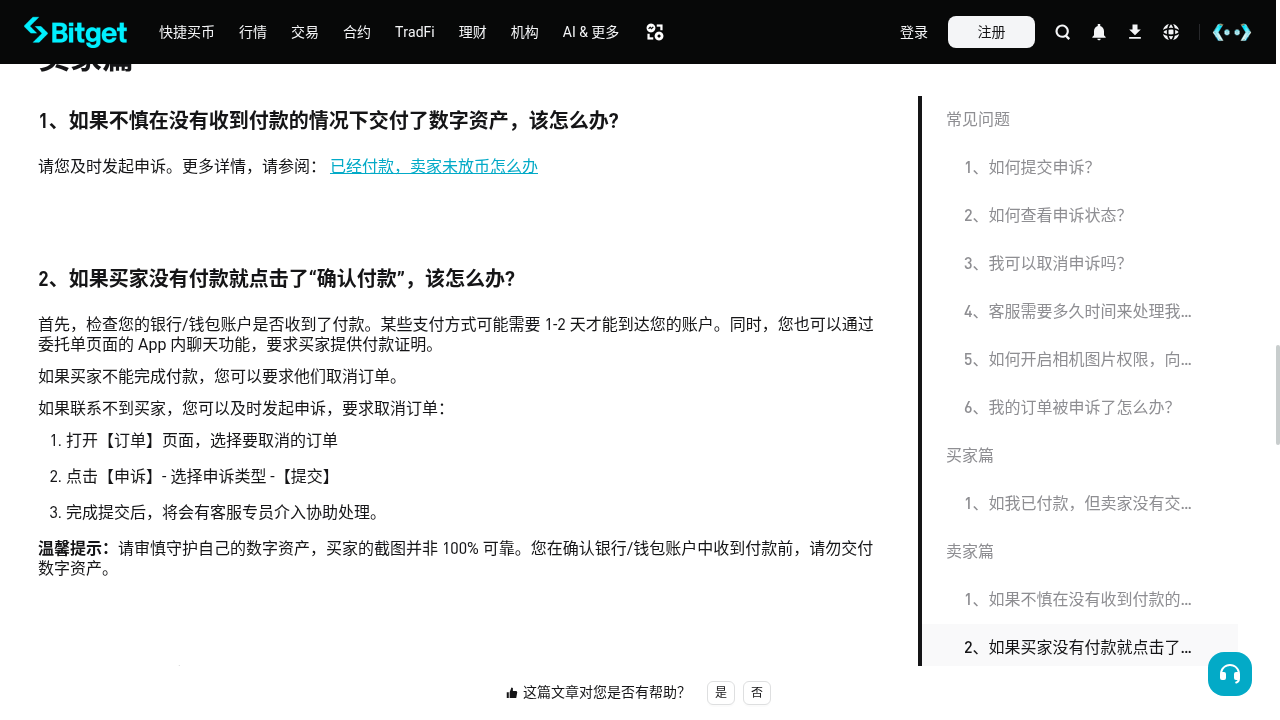The height and width of the screenshot is (720, 1280).
Task: Go to 4、客服需要多久时间来处理 in sidebar
Action: 1078,311
